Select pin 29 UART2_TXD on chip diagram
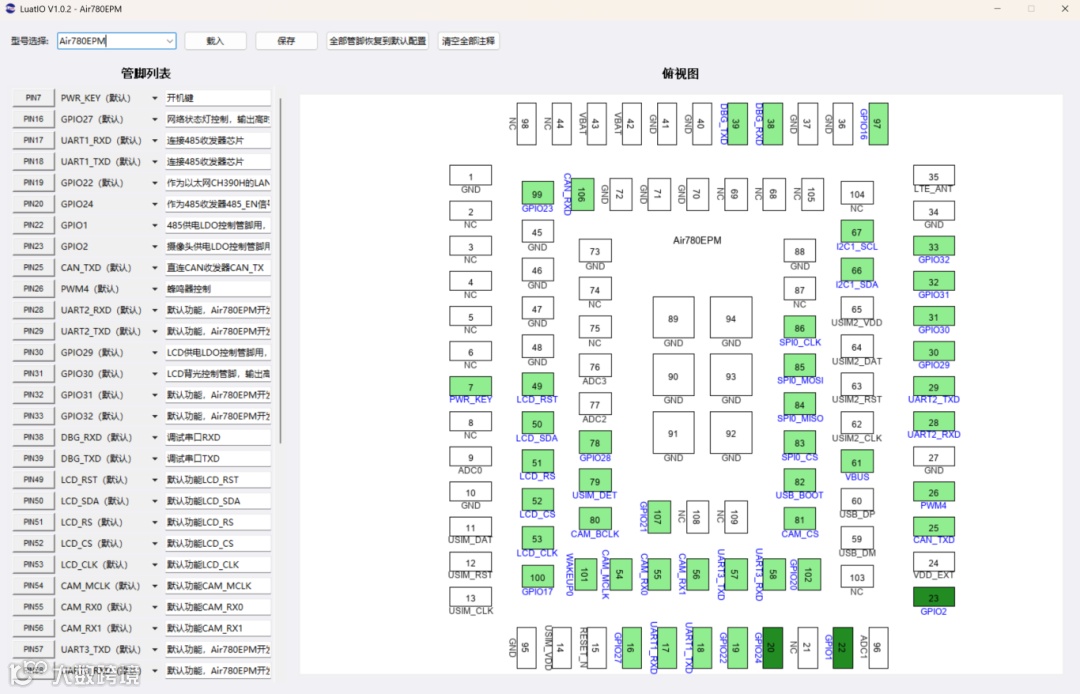Image resolution: width=1080 pixels, height=694 pixels. click(933, 387)
